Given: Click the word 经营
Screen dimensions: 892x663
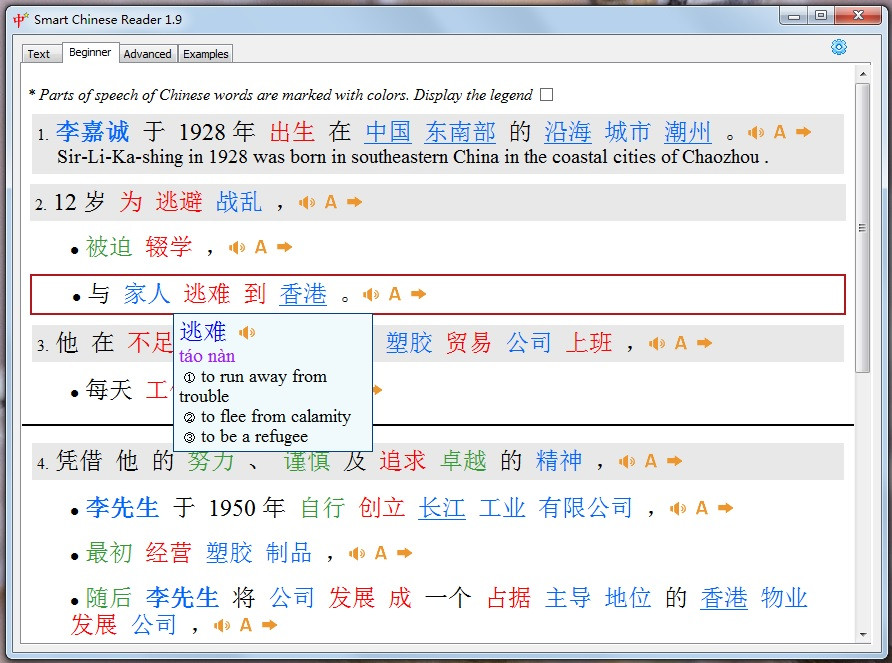Looking at the screenshot, I should pyautogui.click(x=168, y=553).
